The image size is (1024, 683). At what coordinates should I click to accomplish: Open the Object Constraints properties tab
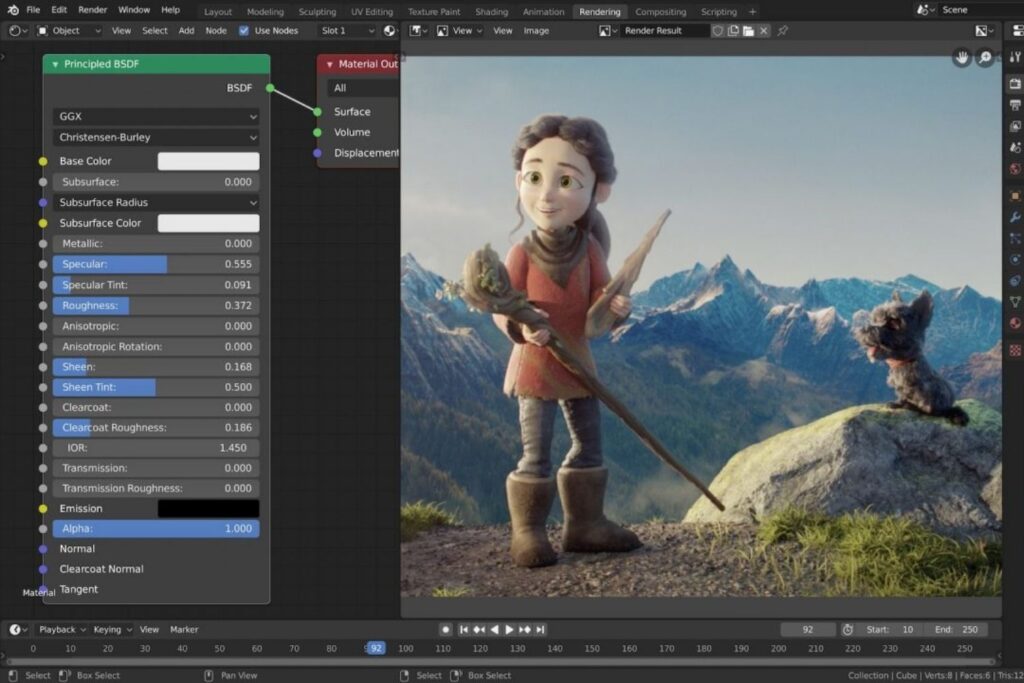[1015, 281]
